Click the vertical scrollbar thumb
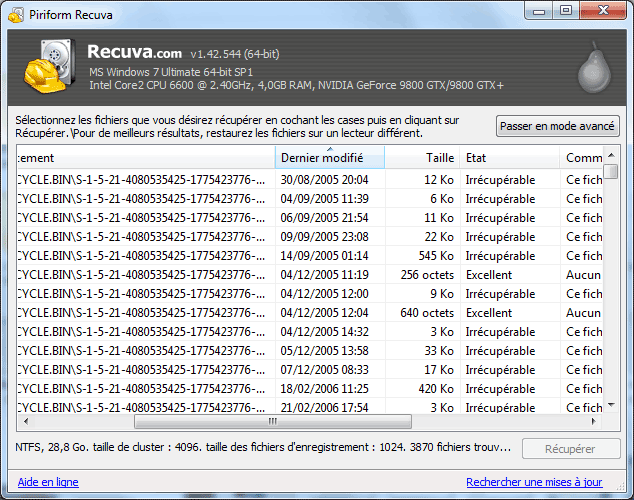Viewport: 634px width, 500px height. (x=611, y=171)
